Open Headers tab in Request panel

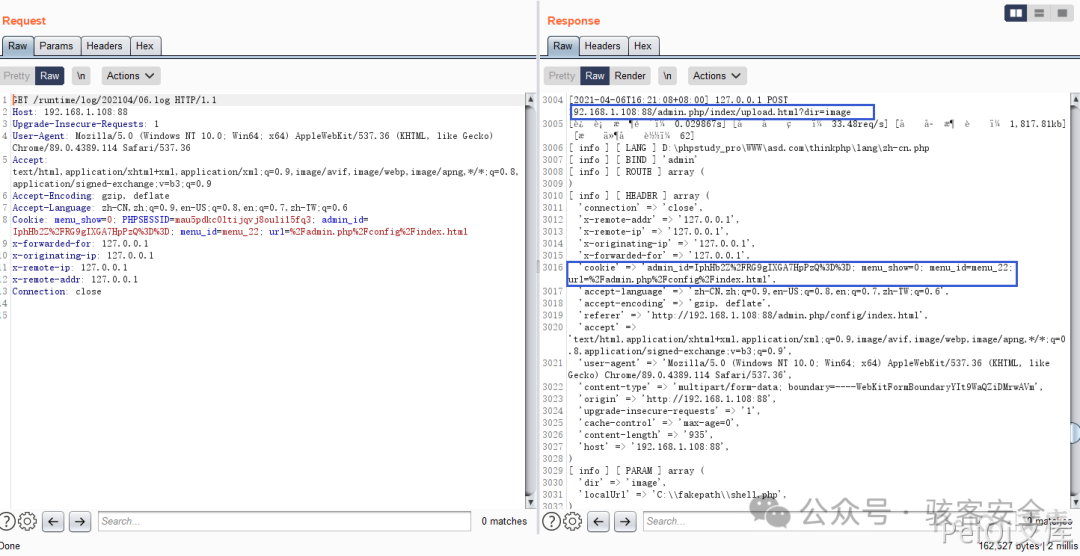[x=104, y=46]
